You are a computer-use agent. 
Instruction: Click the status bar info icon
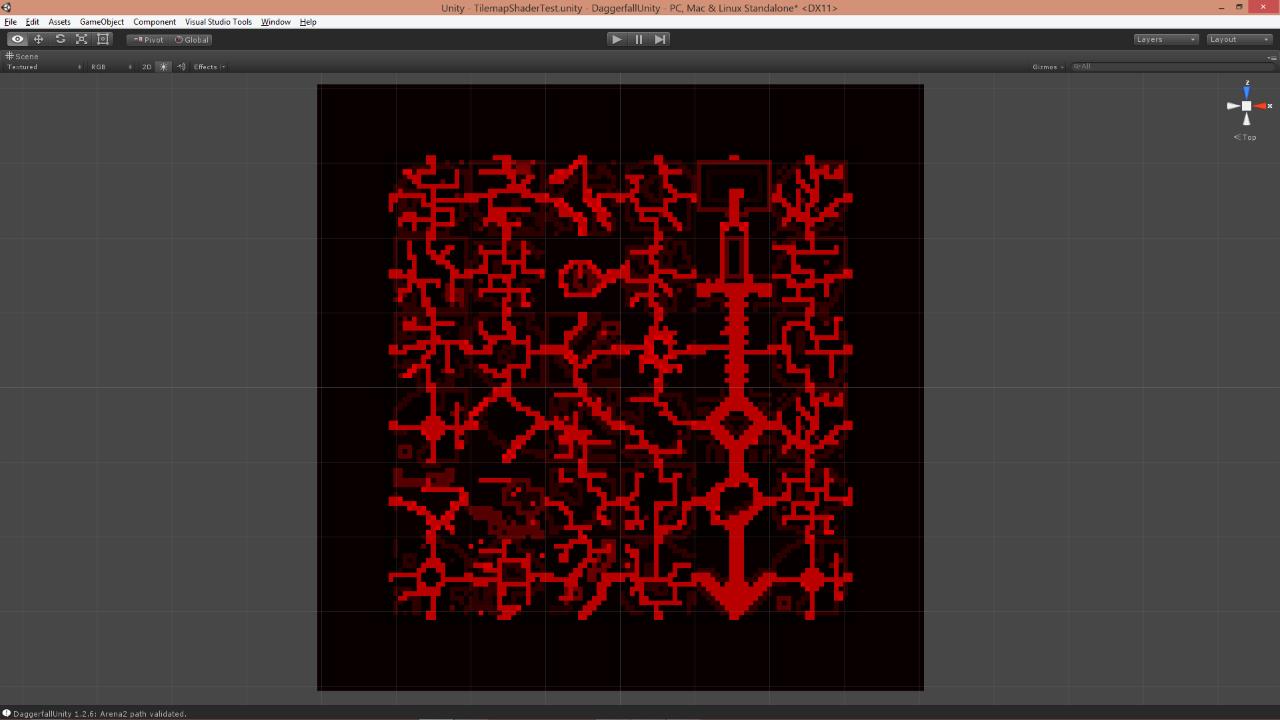pos(6,714)
